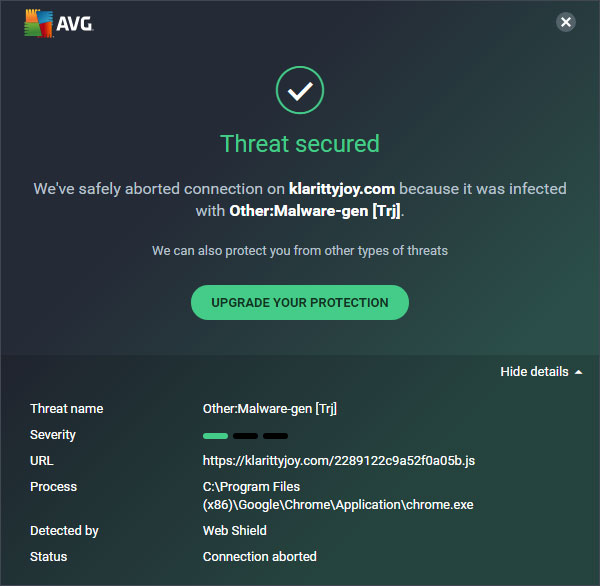Click the klarittyjoy.com JavaScript URL value

[339, 461]
